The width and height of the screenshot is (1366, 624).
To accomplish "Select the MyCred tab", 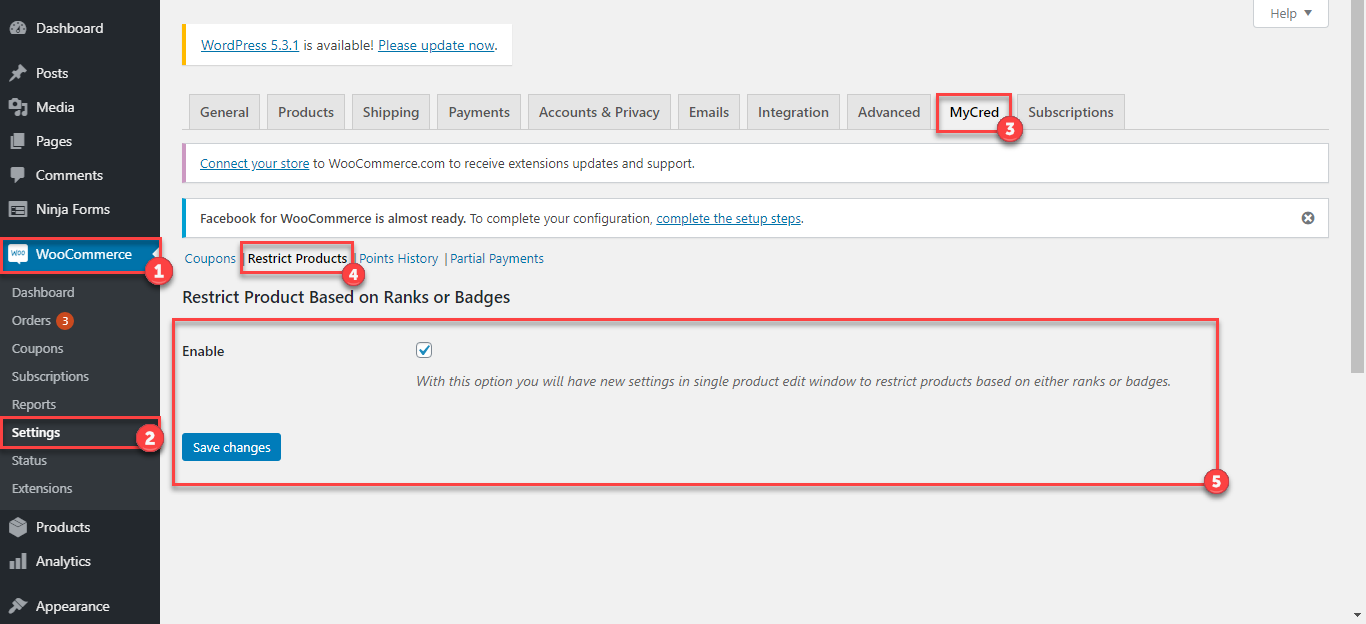I will point(974,112).
